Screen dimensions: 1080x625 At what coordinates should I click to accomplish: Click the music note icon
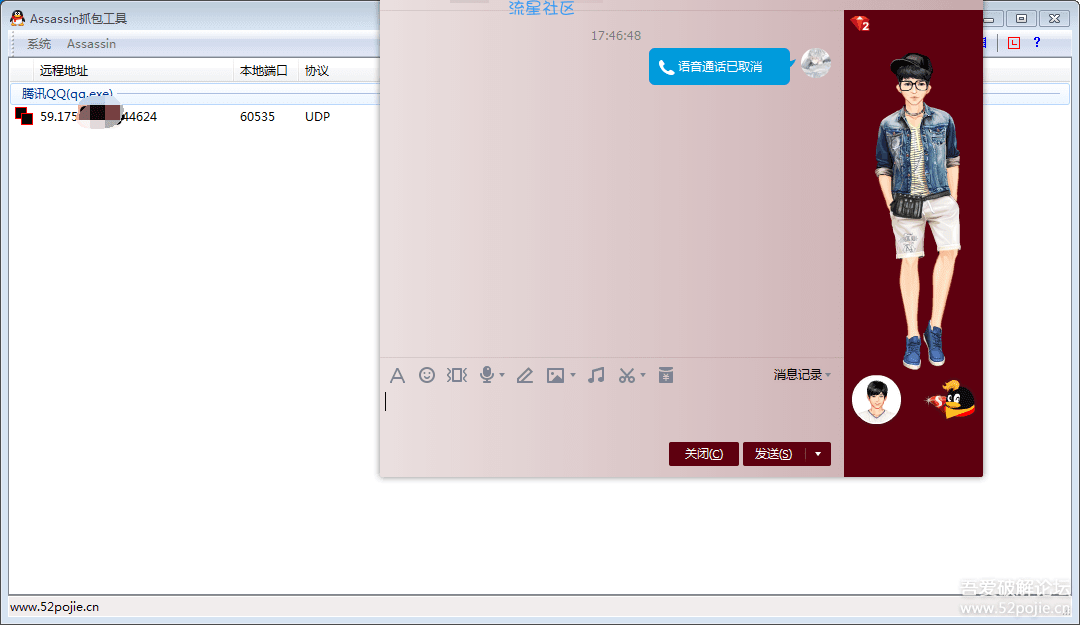click(596, 375)
